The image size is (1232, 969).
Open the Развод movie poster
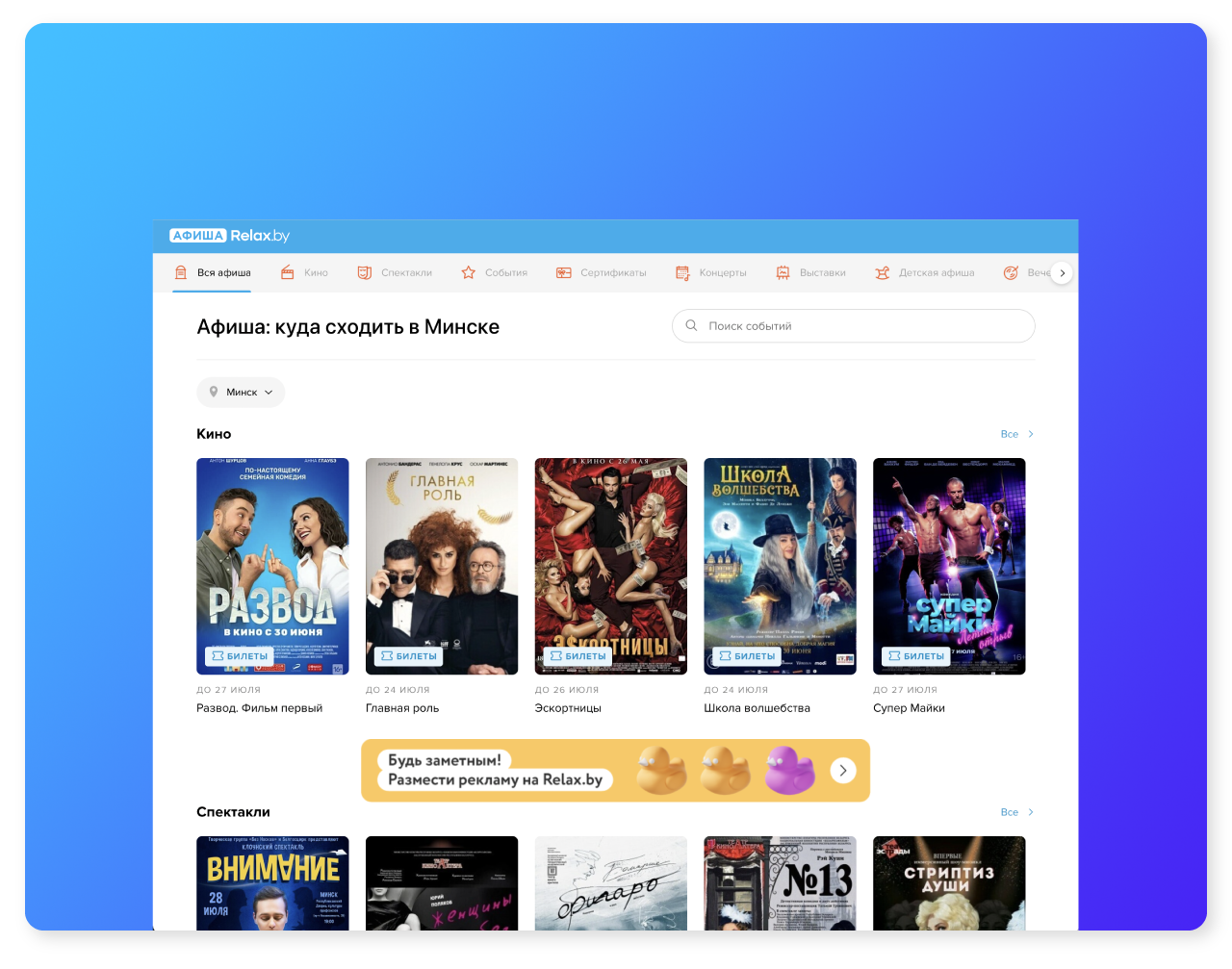pyautogui.click(x=272, y=566)
